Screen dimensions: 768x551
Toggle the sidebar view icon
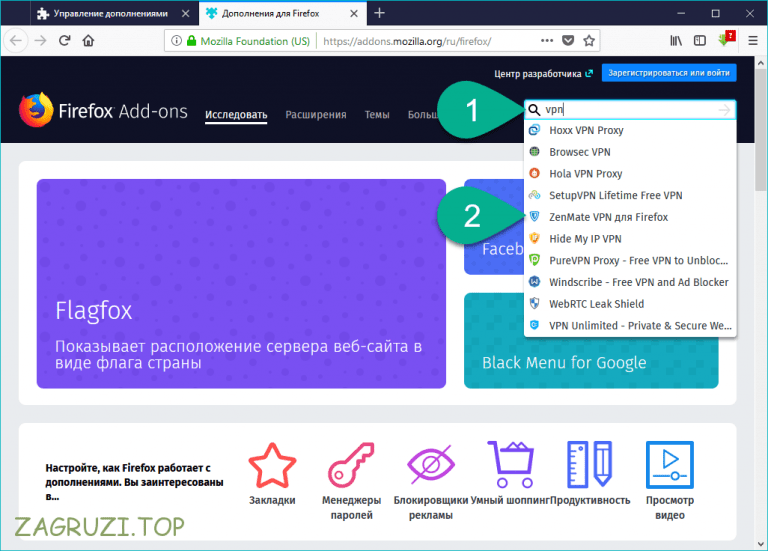pyautogui.click(x=700, y=41)
